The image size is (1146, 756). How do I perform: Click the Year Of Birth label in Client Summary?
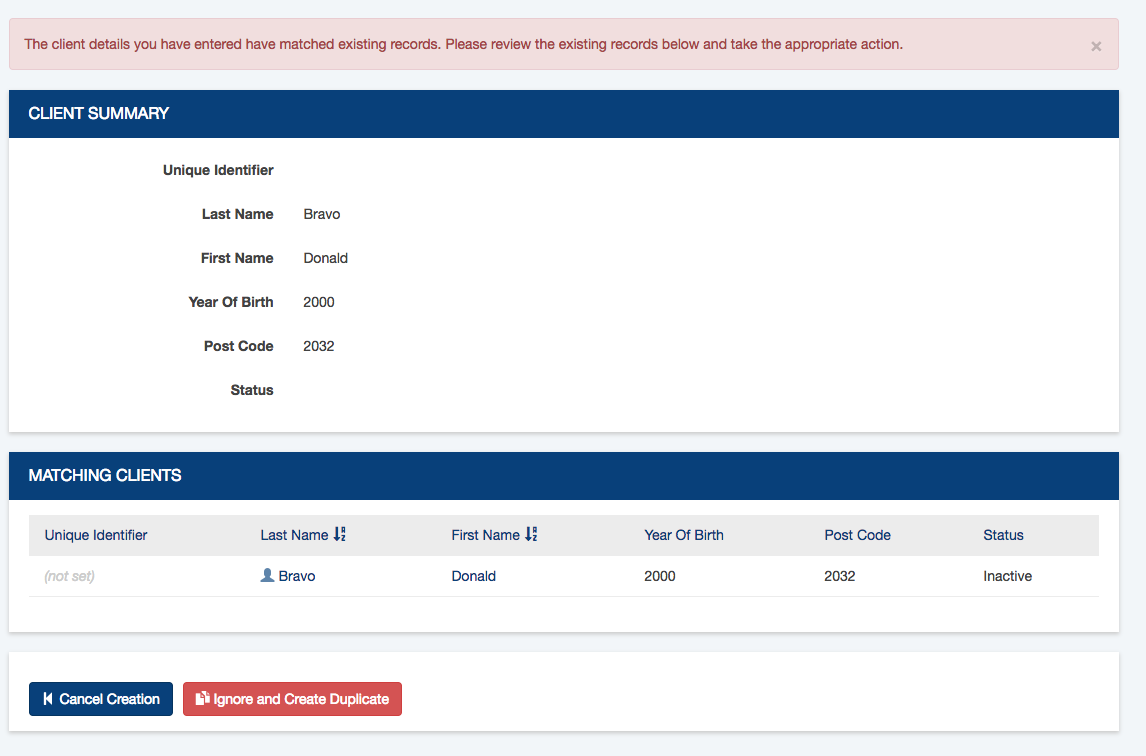click(x=231, y=302)
